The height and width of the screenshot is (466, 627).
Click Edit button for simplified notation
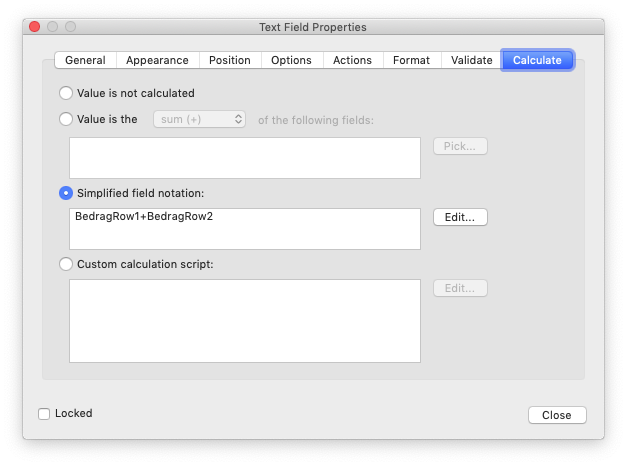click(460, 217)
